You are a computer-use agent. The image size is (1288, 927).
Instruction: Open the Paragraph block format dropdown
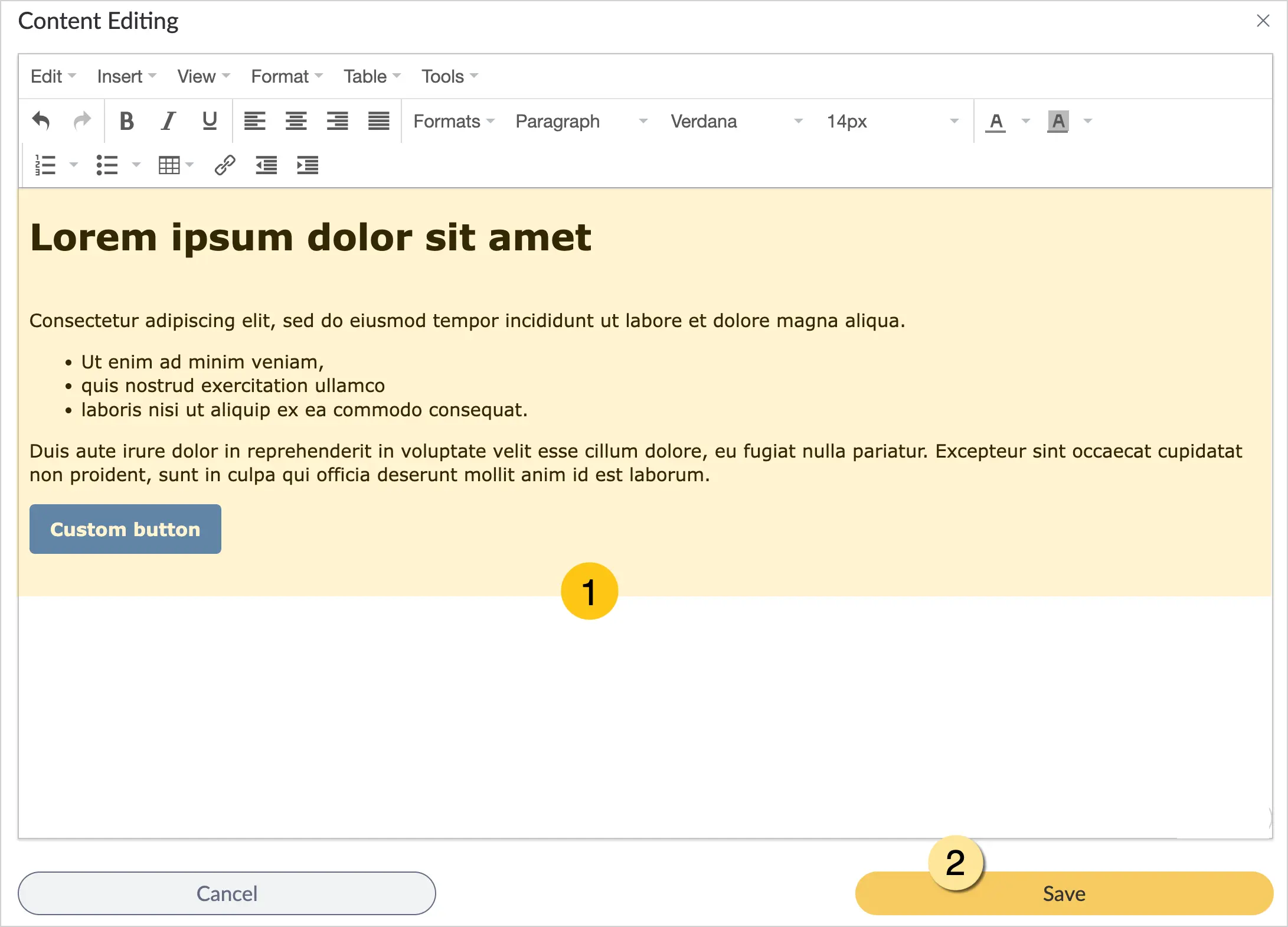[581, 121]
